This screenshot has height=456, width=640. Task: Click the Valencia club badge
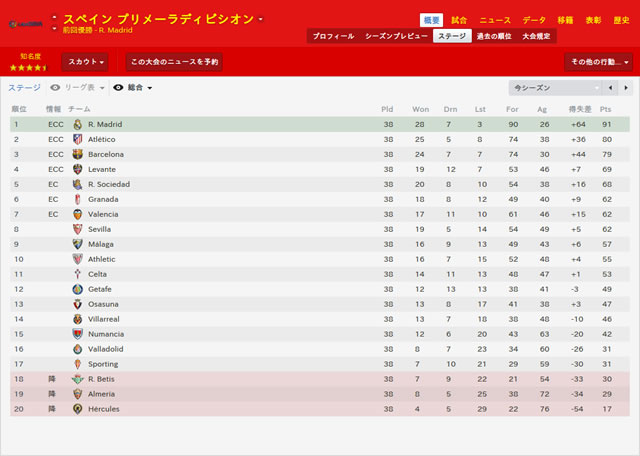tap(78, 214)
